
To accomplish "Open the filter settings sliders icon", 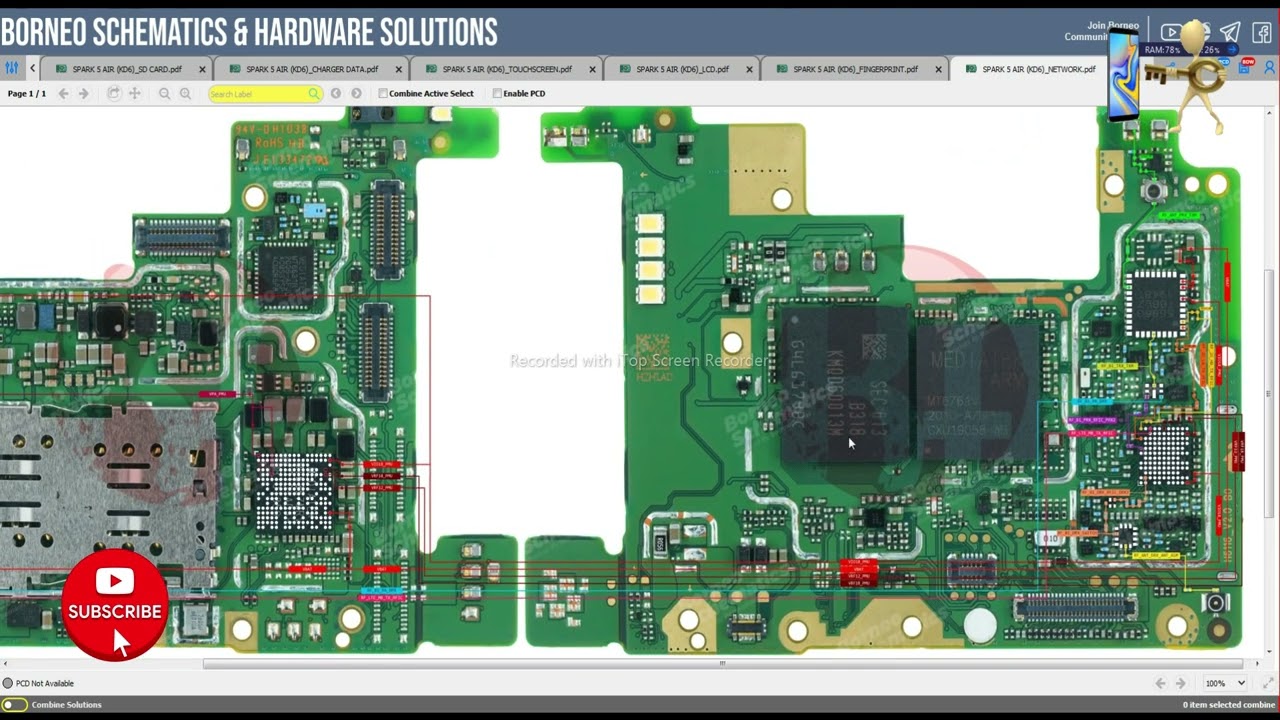I will pyautogui.click(x=11, y=69).
